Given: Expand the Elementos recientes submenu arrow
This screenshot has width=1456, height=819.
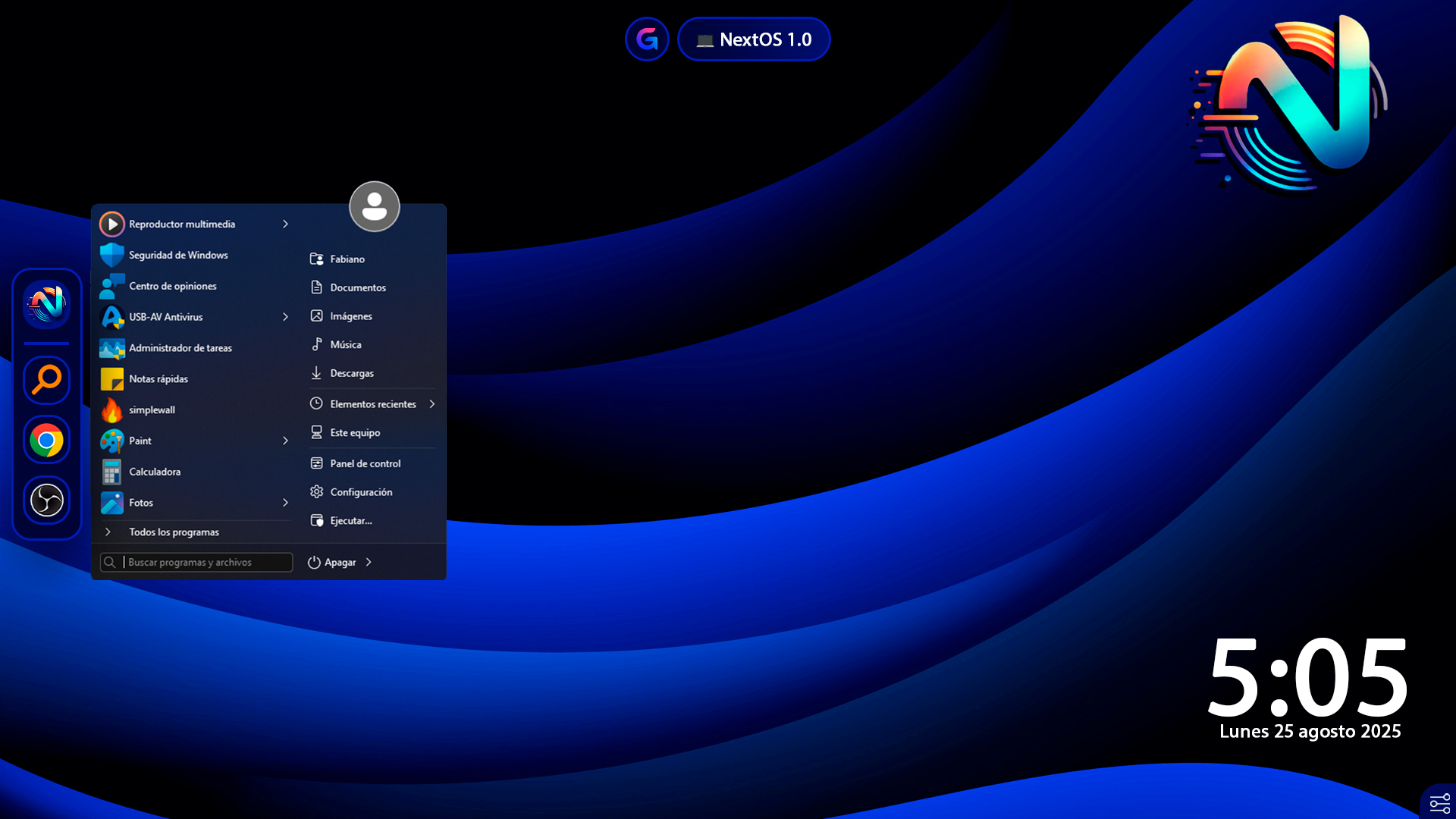Looking at the screenshot, I should [x=432, y=404].
